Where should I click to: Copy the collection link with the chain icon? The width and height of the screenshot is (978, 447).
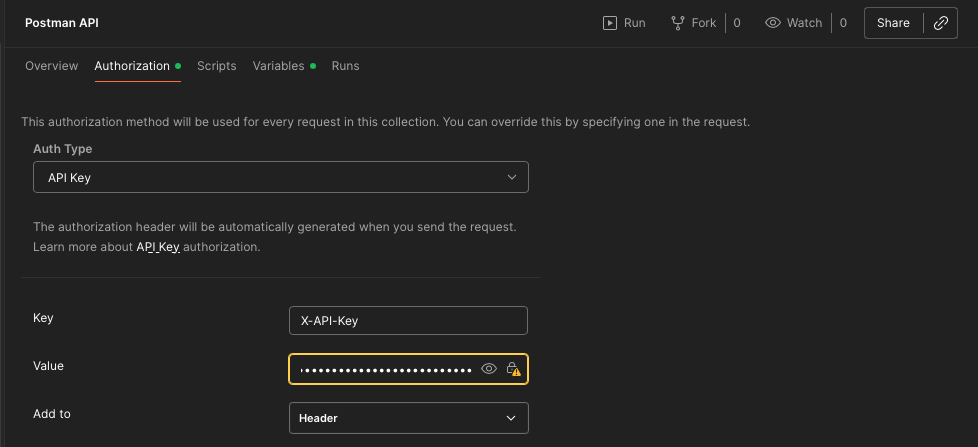click(x=940, y=23)
